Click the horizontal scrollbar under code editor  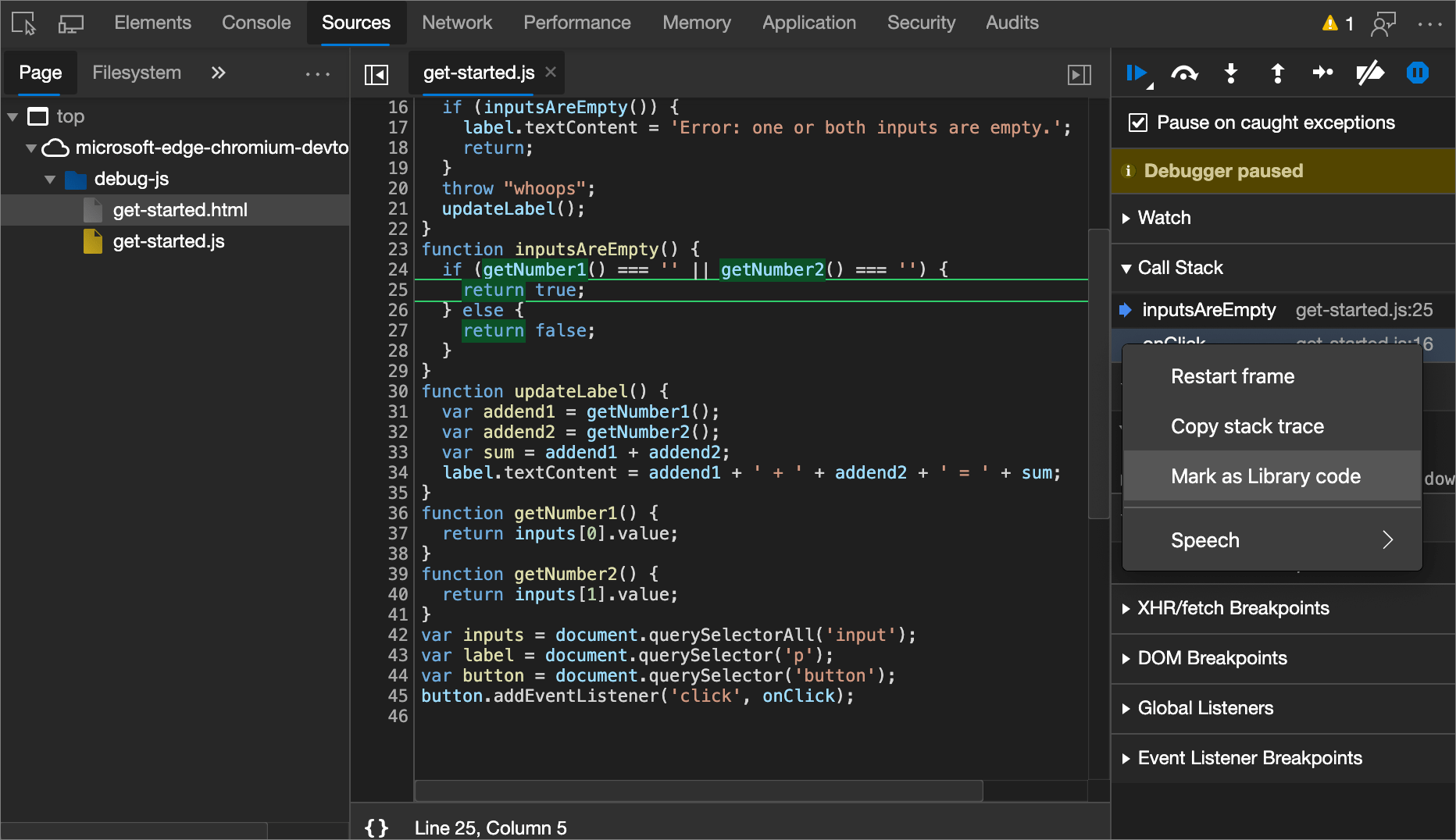tap(698, 791)
